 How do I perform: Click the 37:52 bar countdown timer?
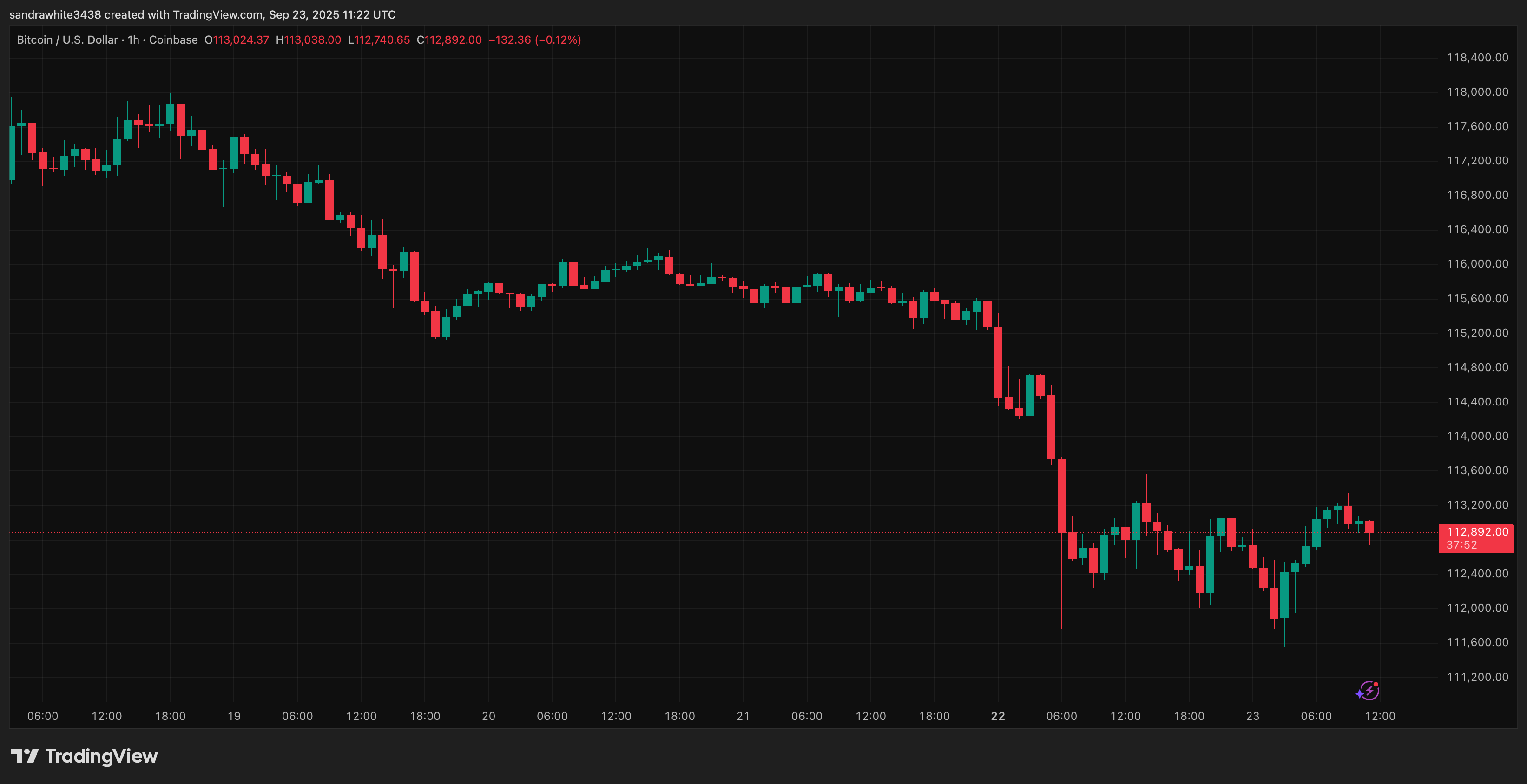pos(1462,545)
